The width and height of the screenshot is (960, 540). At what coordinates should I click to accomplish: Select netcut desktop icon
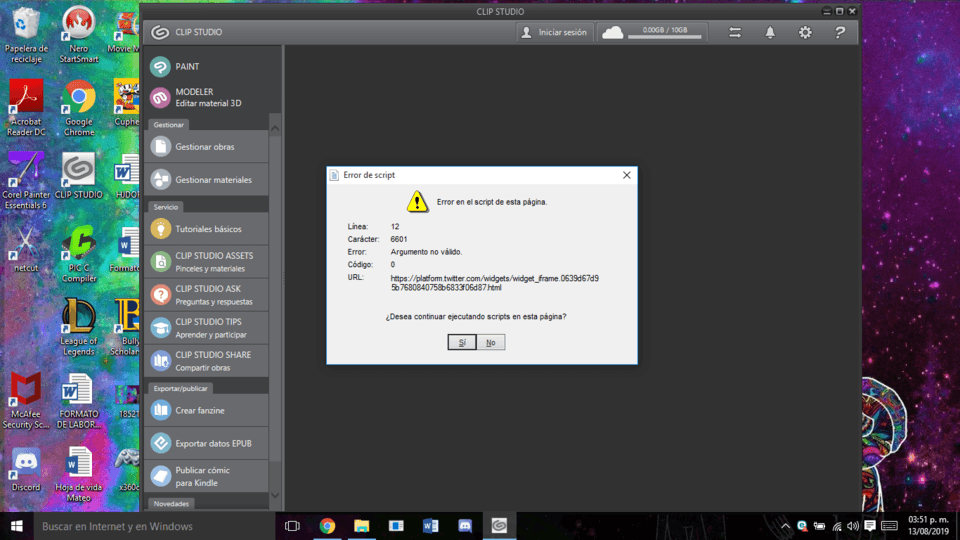tap(25, 249)
